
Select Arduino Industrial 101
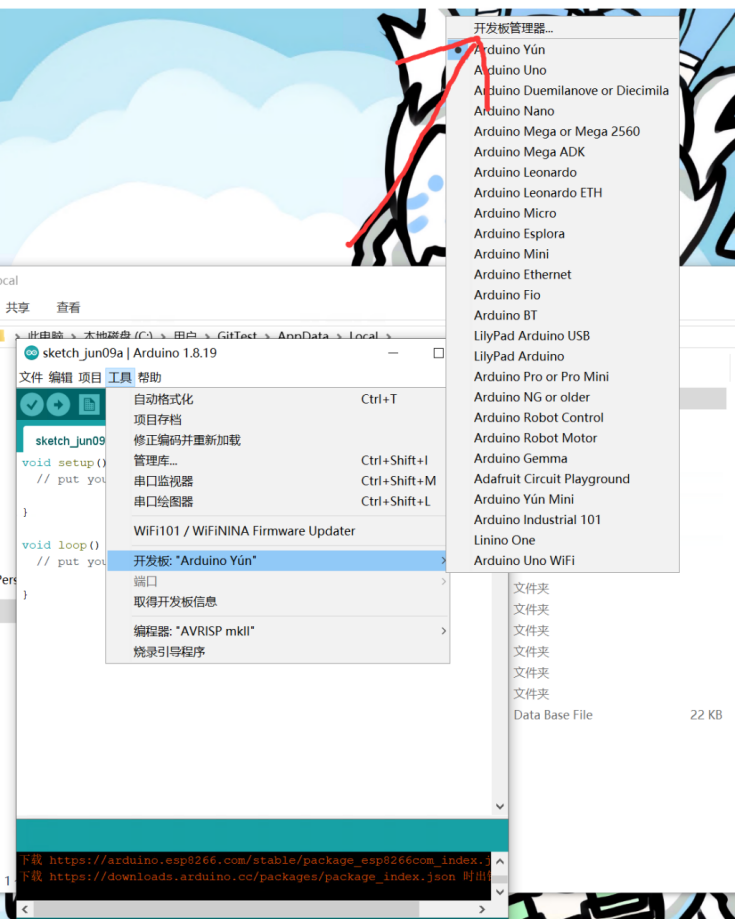click(x=563, y=520)
